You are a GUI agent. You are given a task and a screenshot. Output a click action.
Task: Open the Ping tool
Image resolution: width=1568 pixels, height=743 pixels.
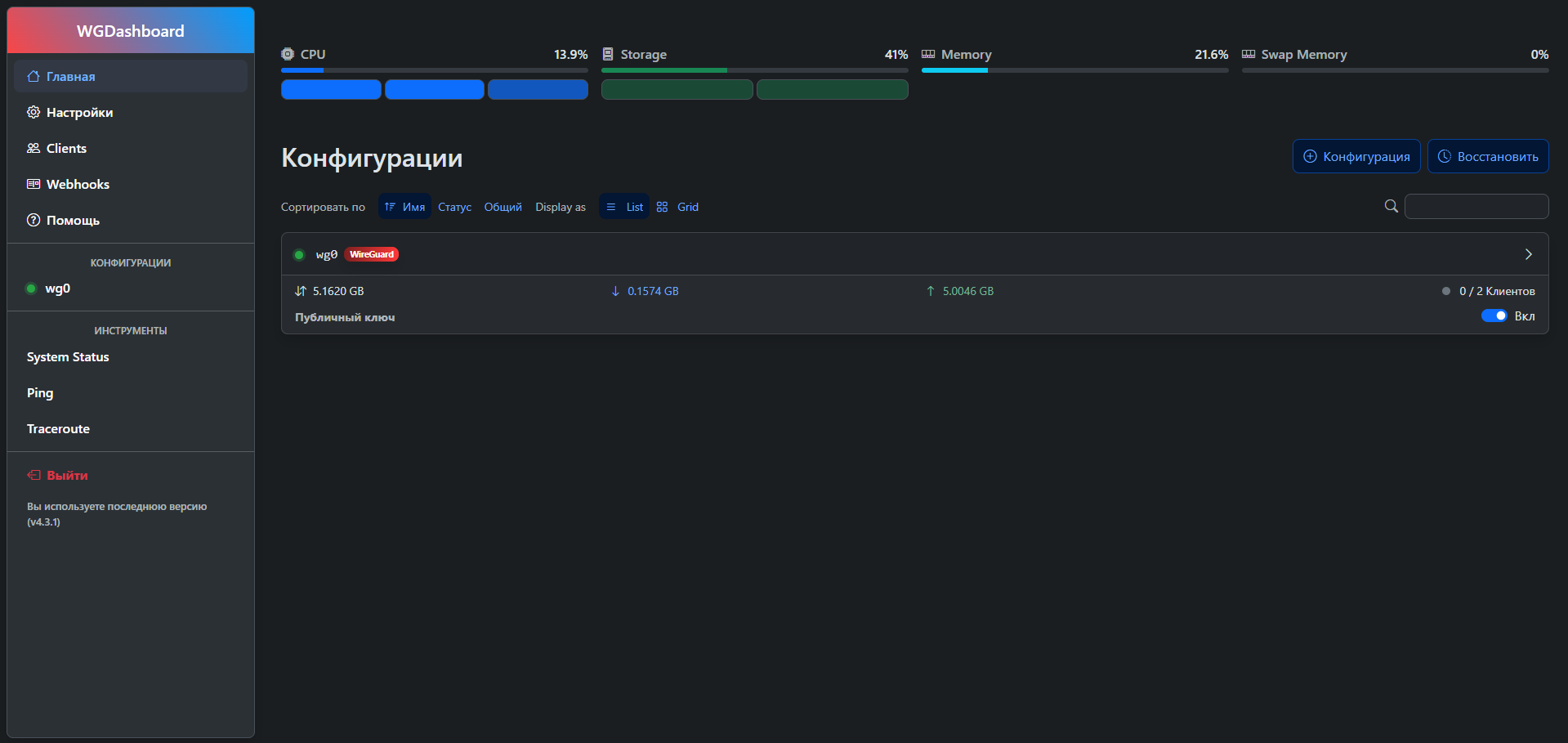(131, 393)
